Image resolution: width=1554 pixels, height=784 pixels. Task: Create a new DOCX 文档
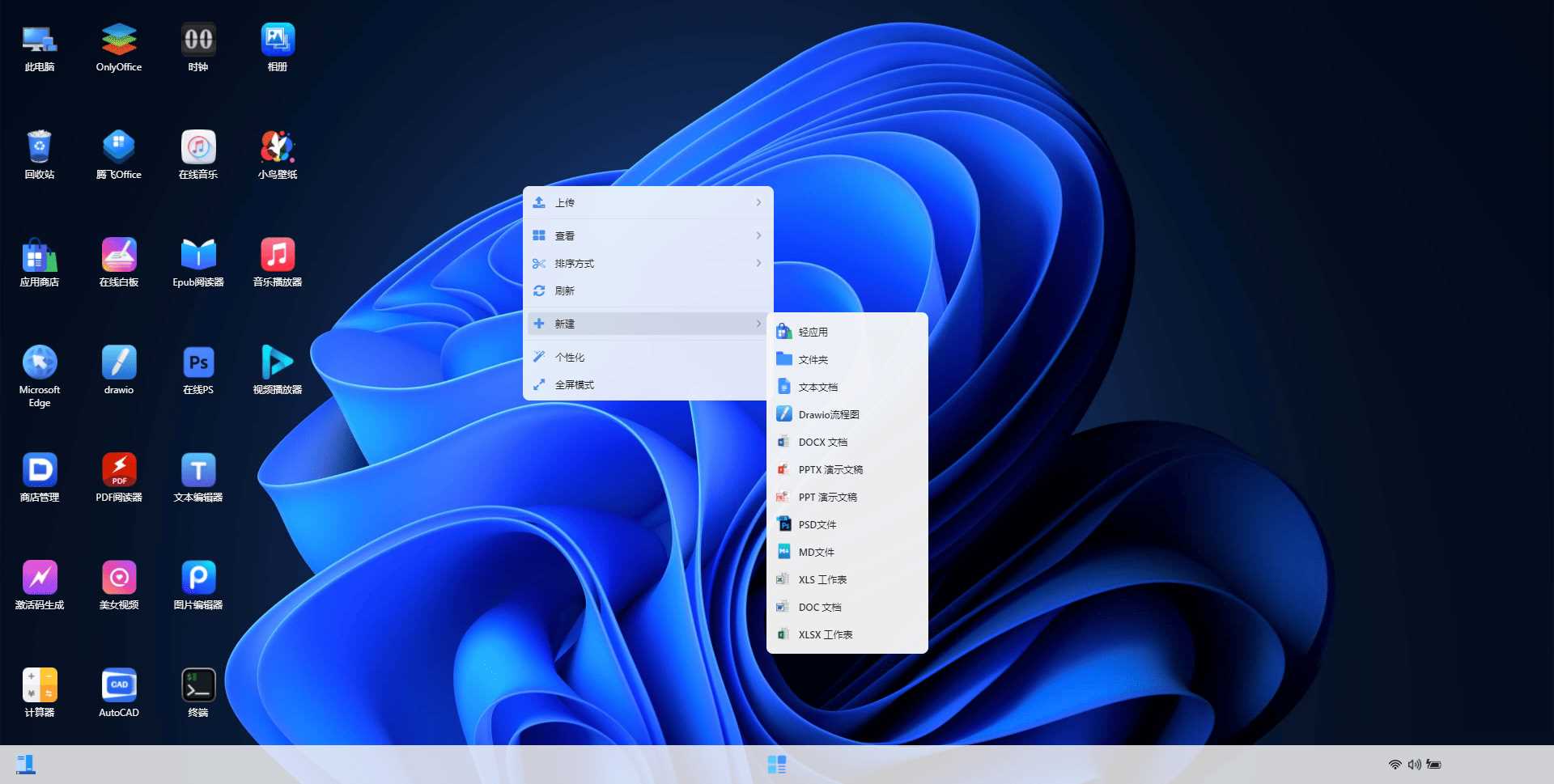pos(822,443)
